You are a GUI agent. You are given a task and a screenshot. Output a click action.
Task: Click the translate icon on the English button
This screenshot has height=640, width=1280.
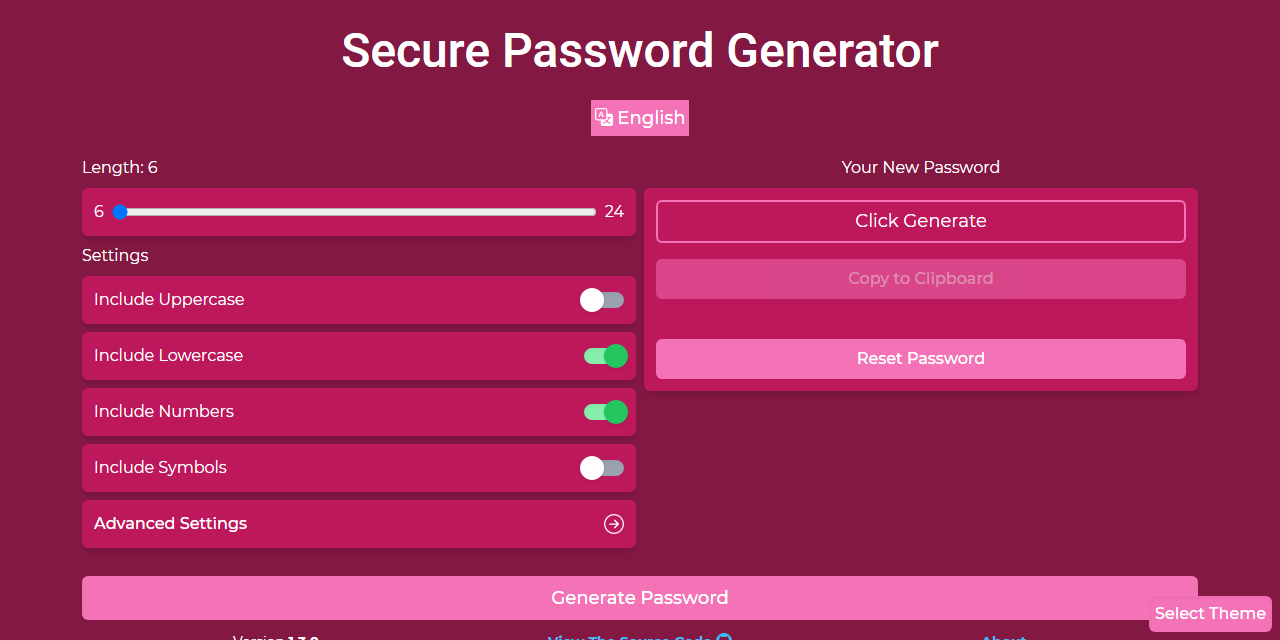pyautogui.click(x=603, y=117)
